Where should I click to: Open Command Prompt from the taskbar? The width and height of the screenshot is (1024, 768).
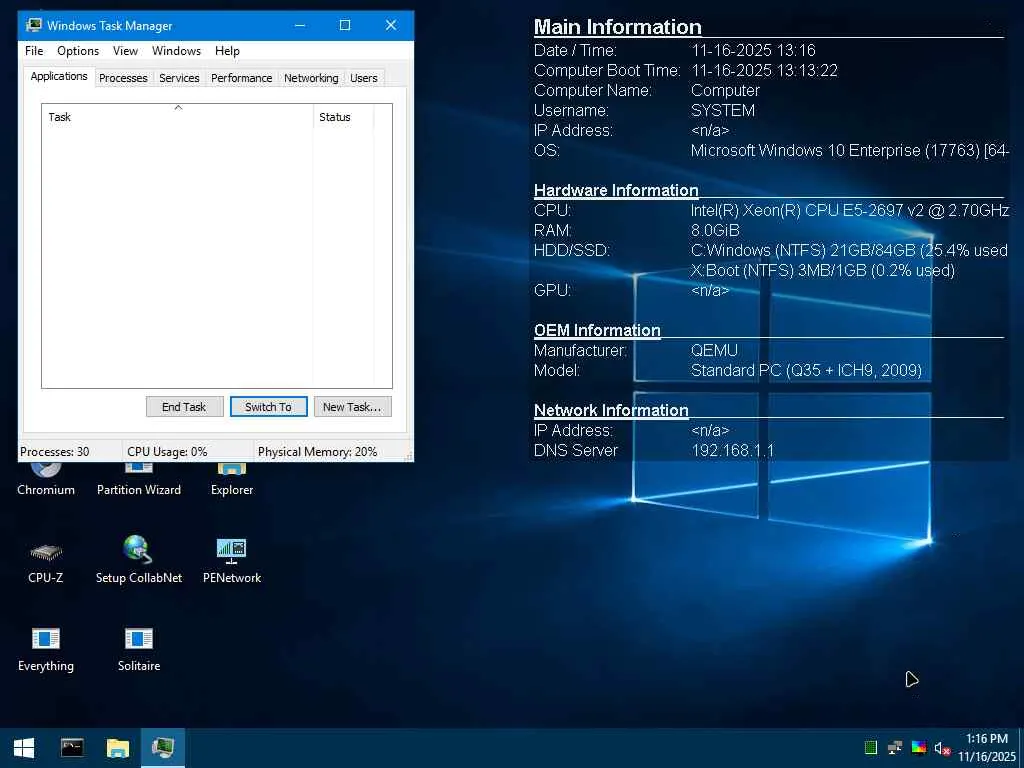pyautogui.click(x=72, y=748)
